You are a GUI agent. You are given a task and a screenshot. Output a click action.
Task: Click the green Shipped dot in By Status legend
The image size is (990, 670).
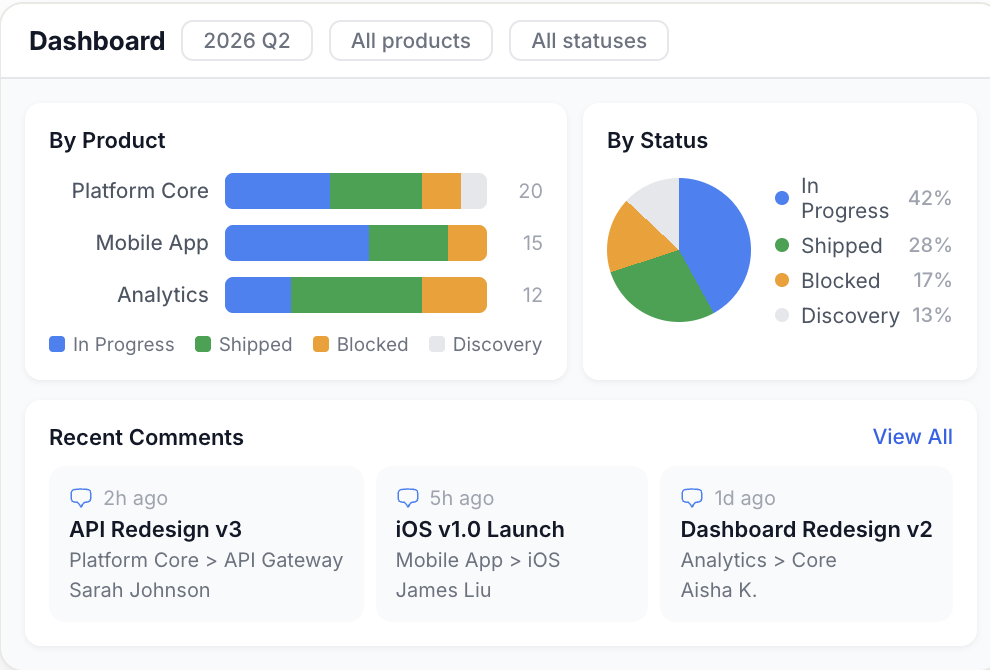tap(780, 245)
